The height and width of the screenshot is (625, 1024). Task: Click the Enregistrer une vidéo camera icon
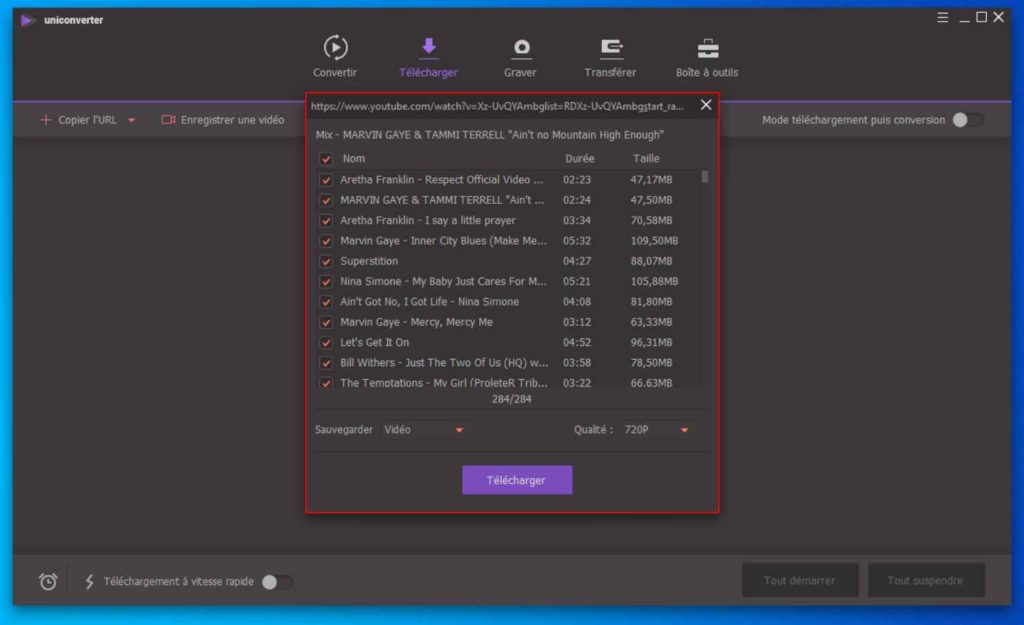(x=168, y=120)
